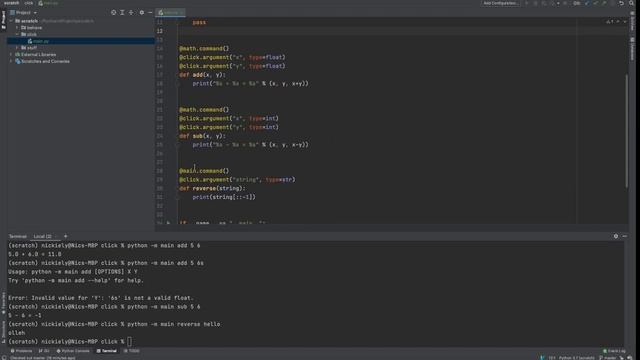Click VCS update project arrow icon
640x360 pixels.
(x=587, y=3)
